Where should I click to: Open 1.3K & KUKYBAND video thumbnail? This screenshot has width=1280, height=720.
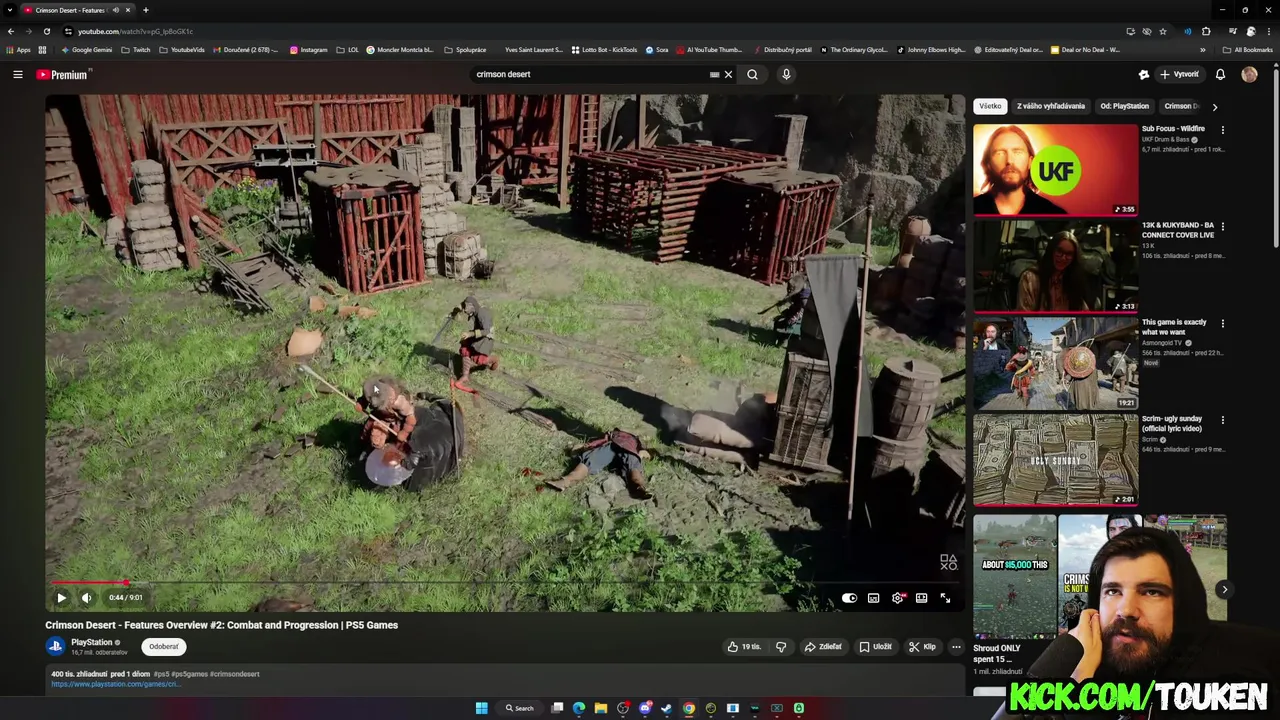pos(1056,266)
